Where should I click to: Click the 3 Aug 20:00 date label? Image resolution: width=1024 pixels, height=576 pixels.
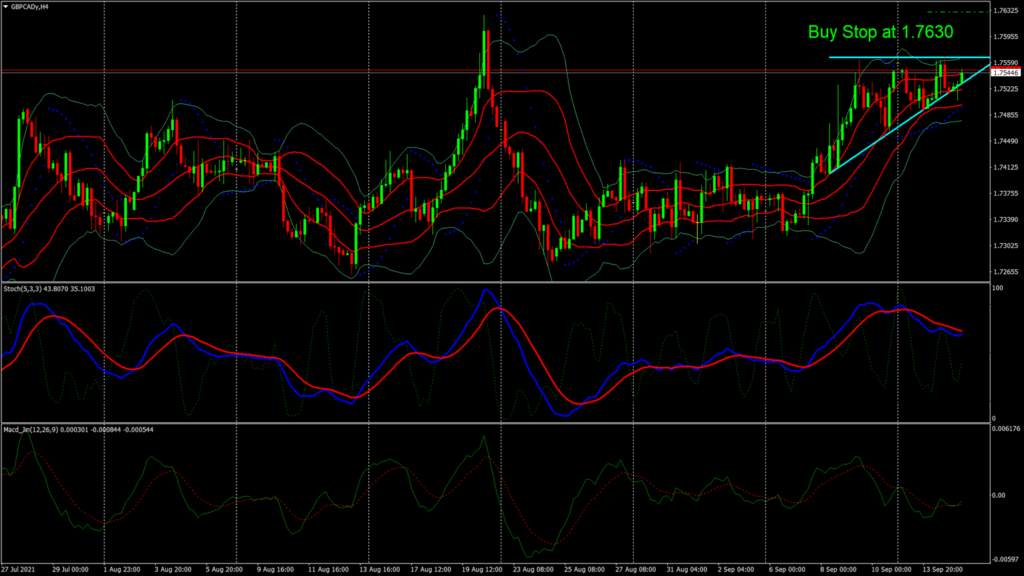[x=173, y=569]
